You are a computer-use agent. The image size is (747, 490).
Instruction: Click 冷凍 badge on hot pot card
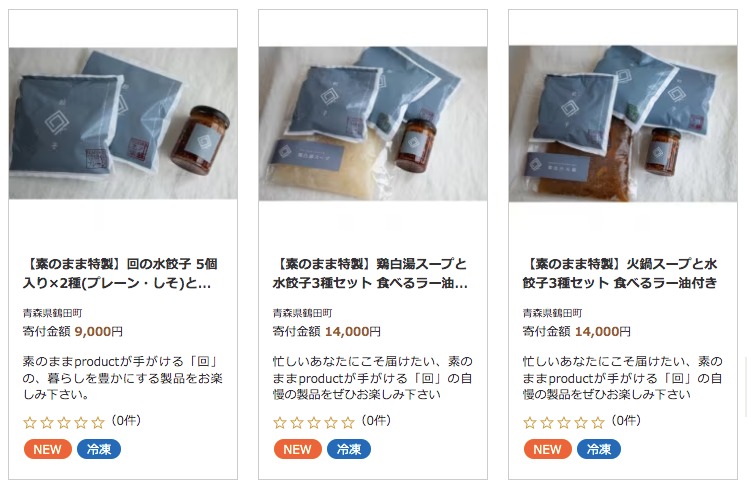[599, 449]
